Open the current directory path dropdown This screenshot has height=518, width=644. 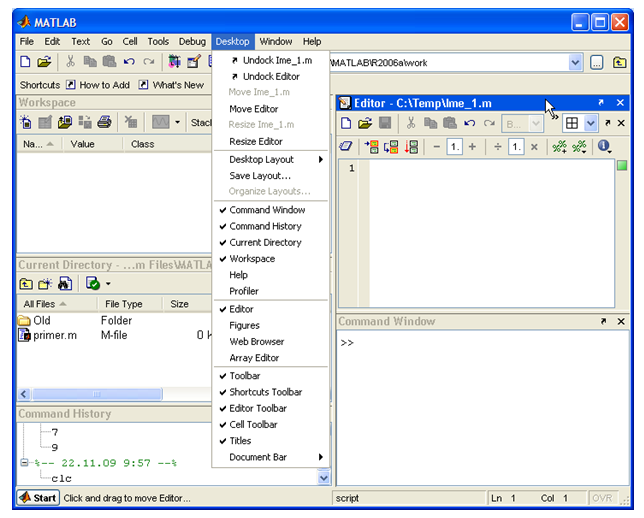coord(575,63)
